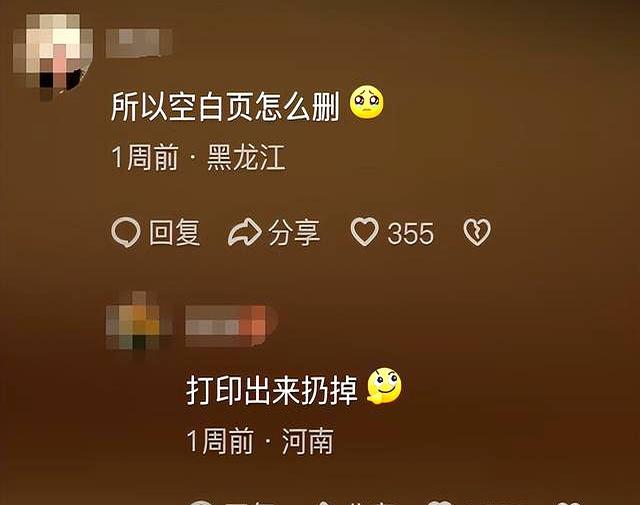The image size is (640, 505).
Task: Open the blurred username above 打印出来扔掉
Action: click(212, 326)
